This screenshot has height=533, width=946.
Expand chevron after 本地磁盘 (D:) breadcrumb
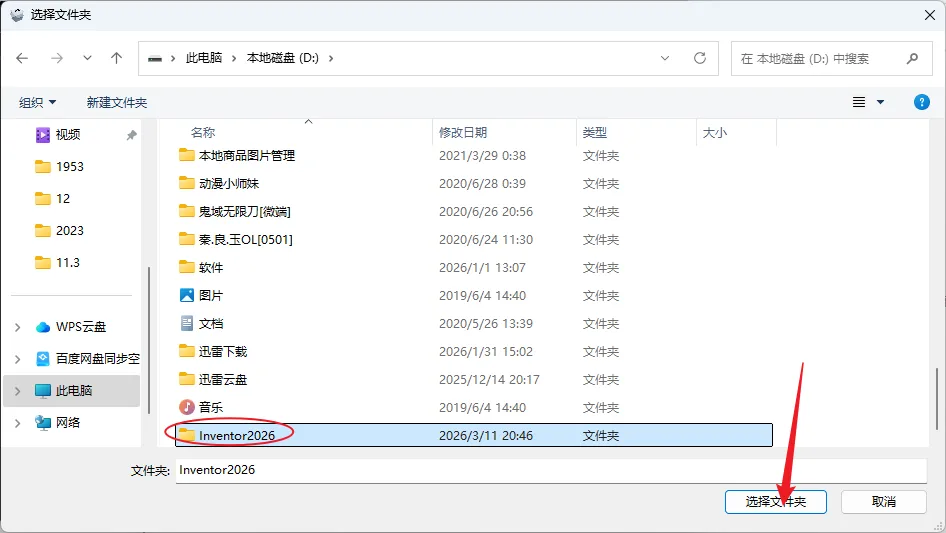tap(331, 58)
